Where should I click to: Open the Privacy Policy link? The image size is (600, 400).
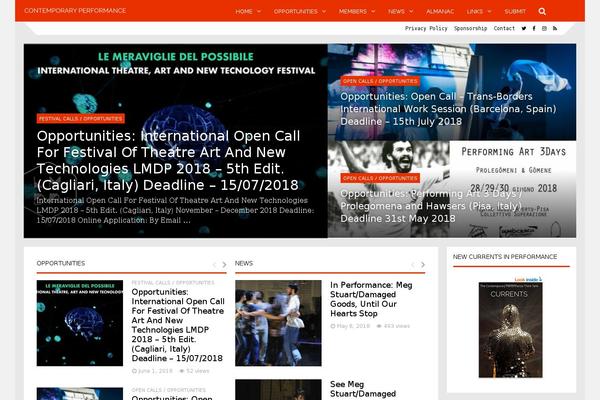pyautogui.click(x=426, y=28)
